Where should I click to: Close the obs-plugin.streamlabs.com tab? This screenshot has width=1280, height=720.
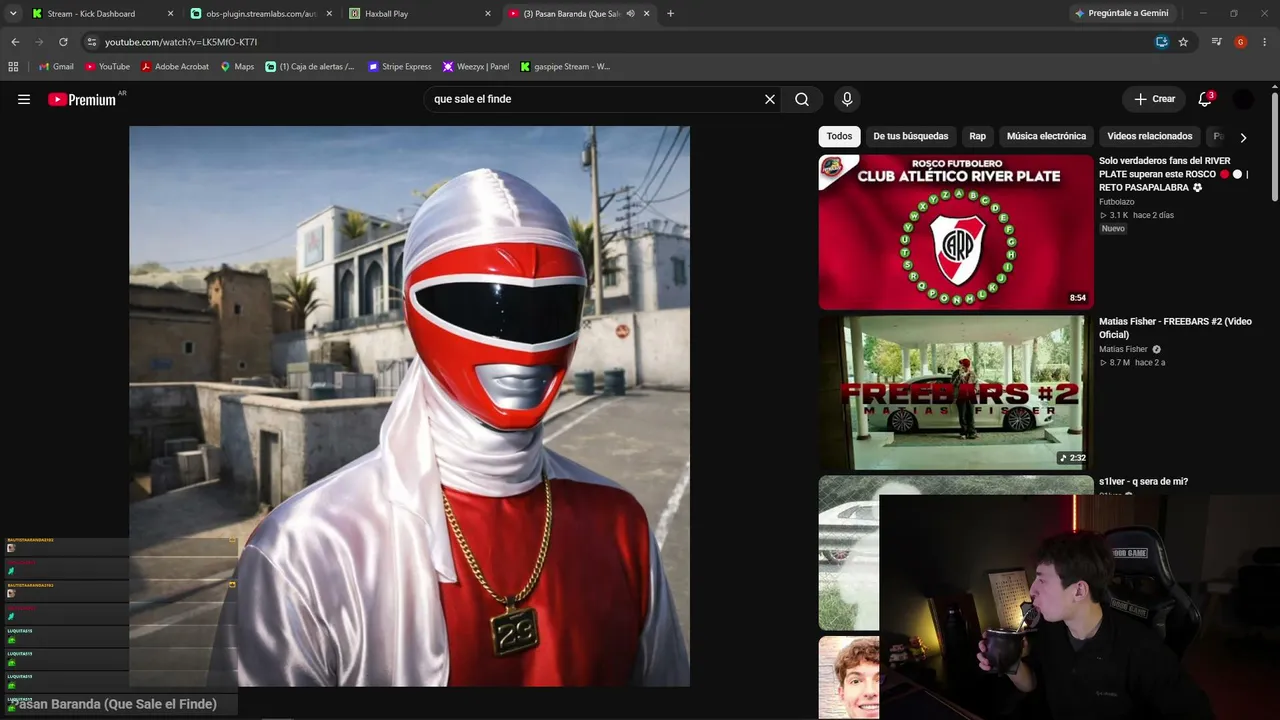(x=329, y=14)
